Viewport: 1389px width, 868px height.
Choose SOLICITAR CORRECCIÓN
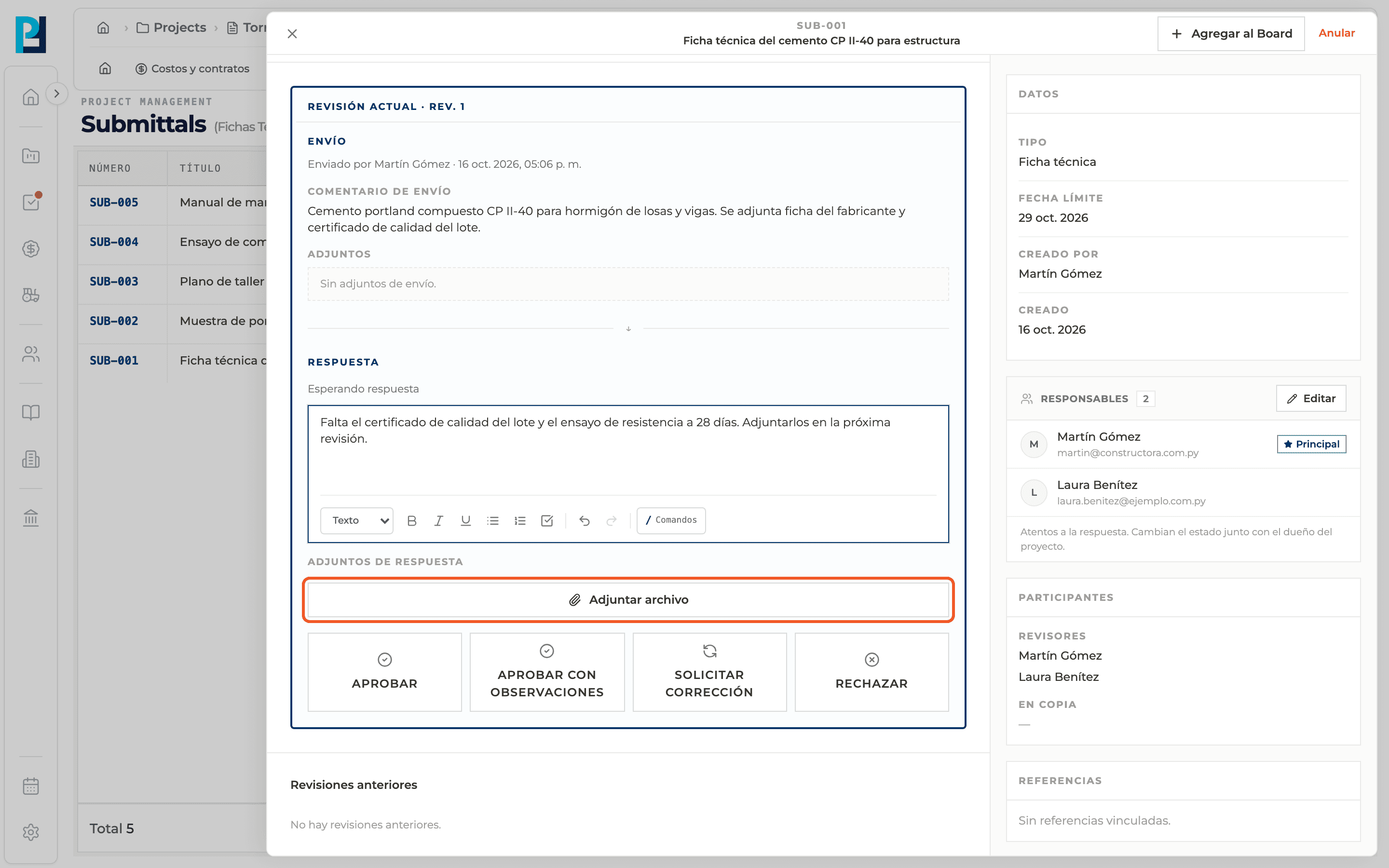click(x=709, y=672)
